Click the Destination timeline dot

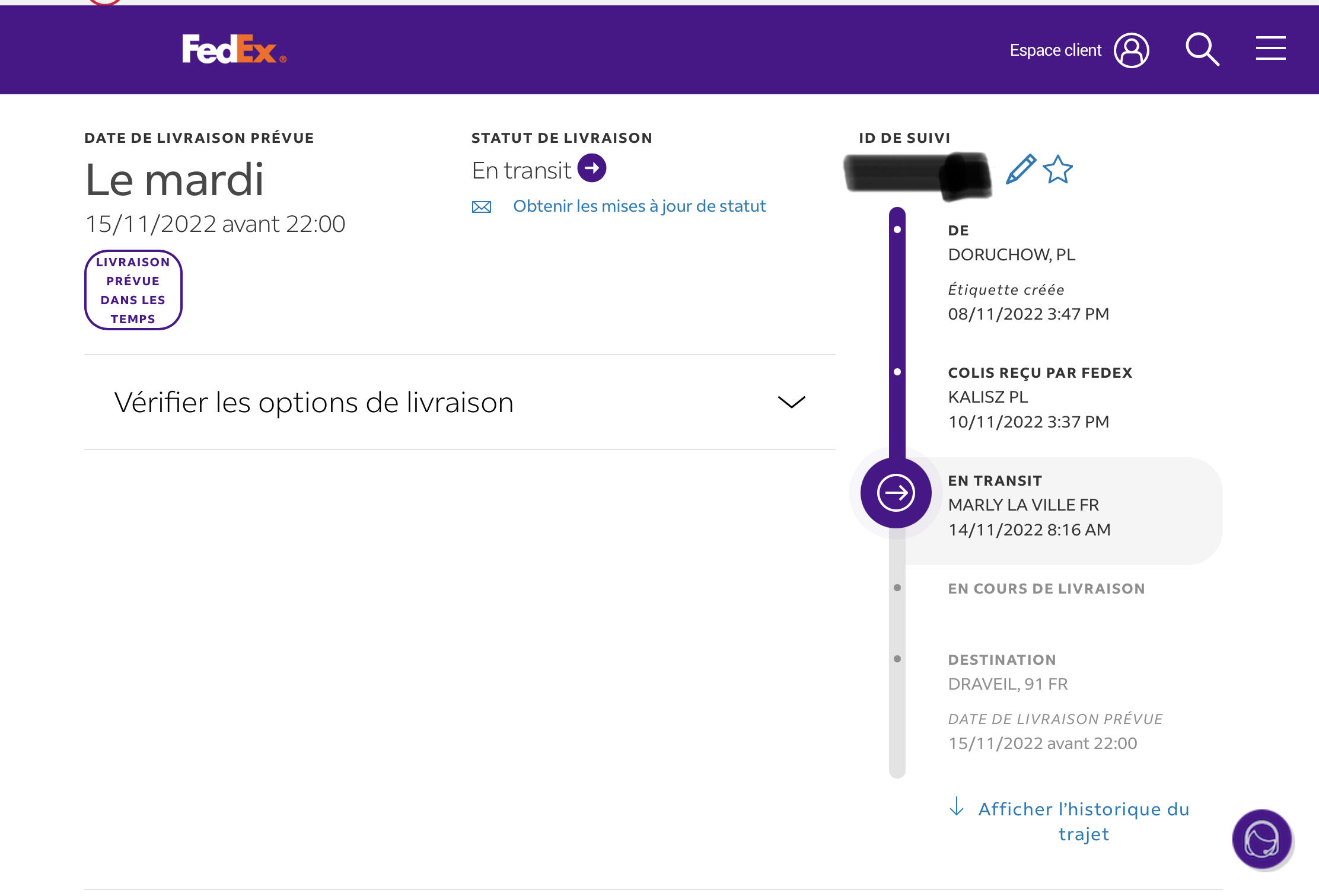click(897, 659)
